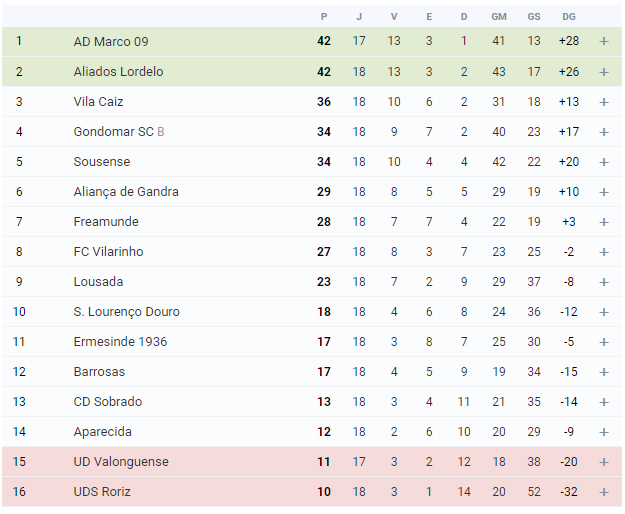Click the plus icon on Sousense row
This screenshot has width=625, height=514.
603,162
